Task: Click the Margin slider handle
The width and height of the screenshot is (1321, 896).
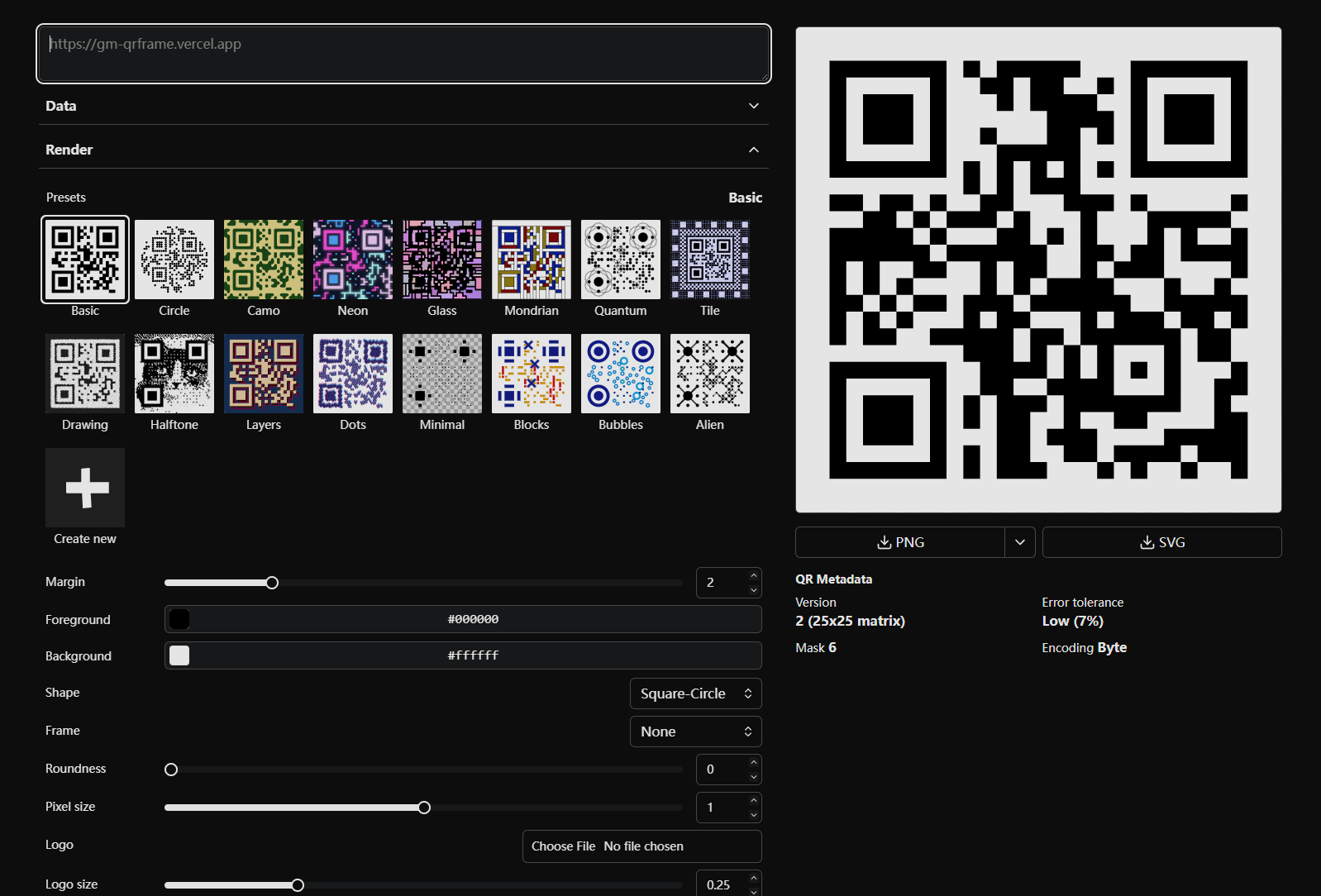Action: (272, 583)
